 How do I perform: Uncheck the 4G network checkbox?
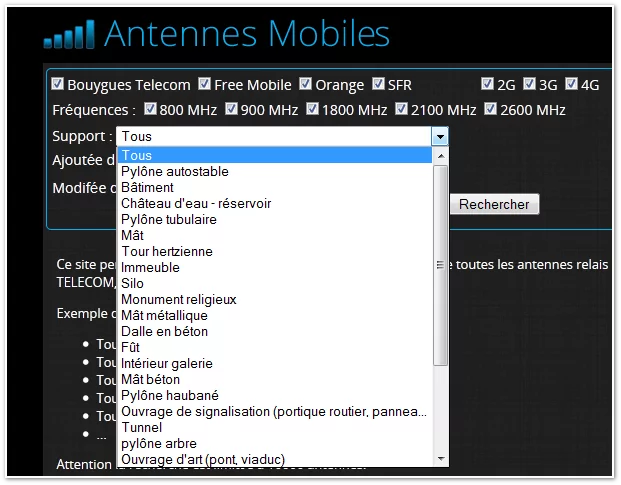tap(572, 84)
